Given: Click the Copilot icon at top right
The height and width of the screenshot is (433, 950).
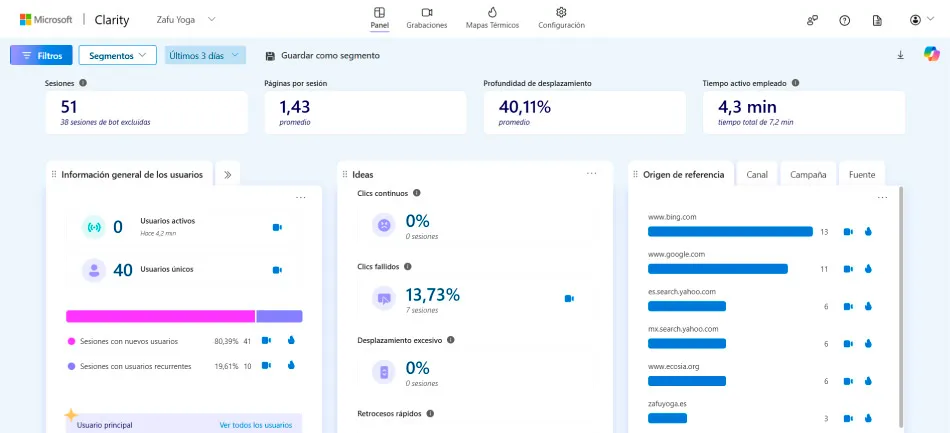Looking at the screenshot, I should pyautogui.click(x=931, y=54).
